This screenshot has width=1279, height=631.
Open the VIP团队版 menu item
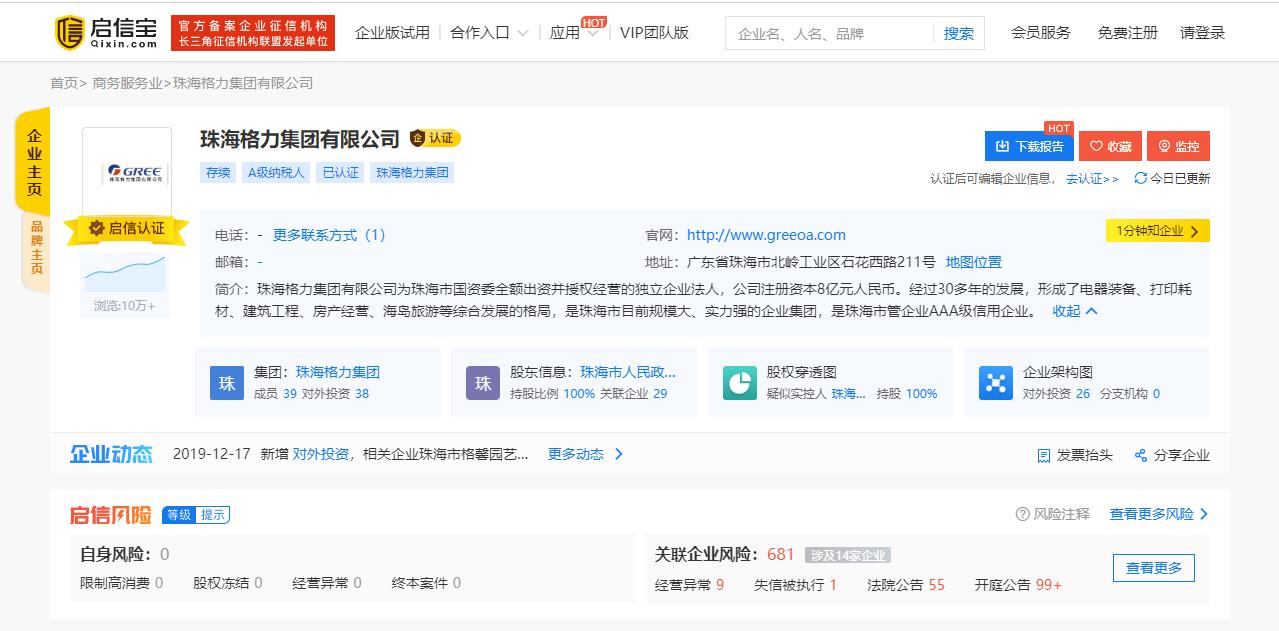(x=654, y=33)
